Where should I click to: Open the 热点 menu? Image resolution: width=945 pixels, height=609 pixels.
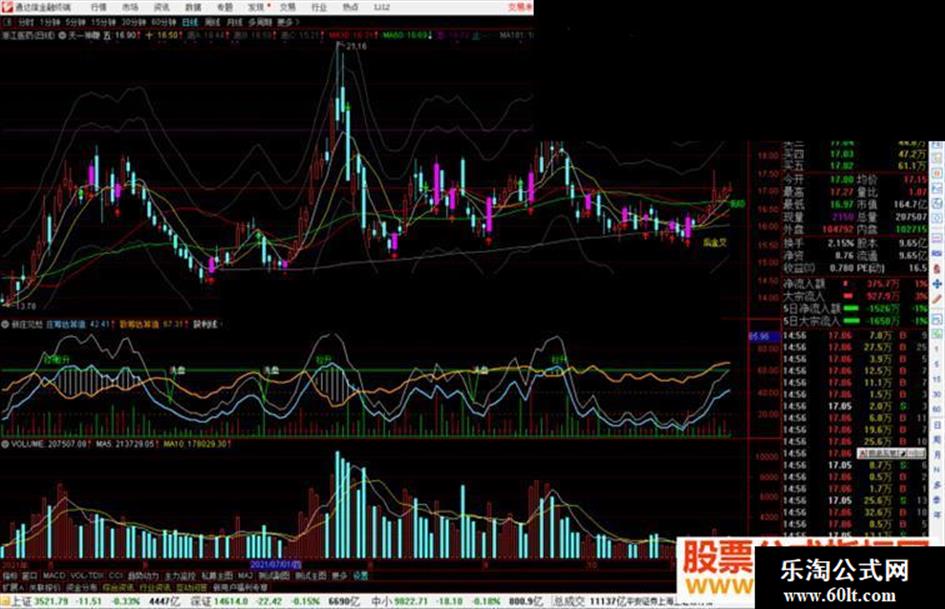(350, 7)
